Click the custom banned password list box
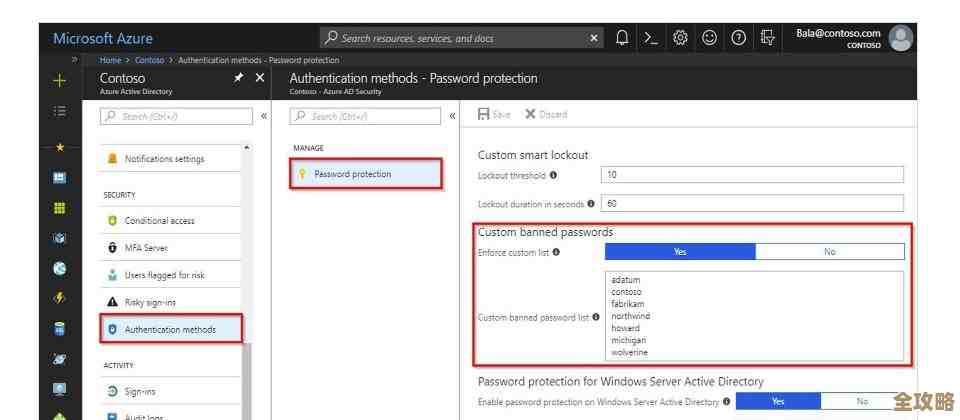Screen dimensions: 960x420 754,316
